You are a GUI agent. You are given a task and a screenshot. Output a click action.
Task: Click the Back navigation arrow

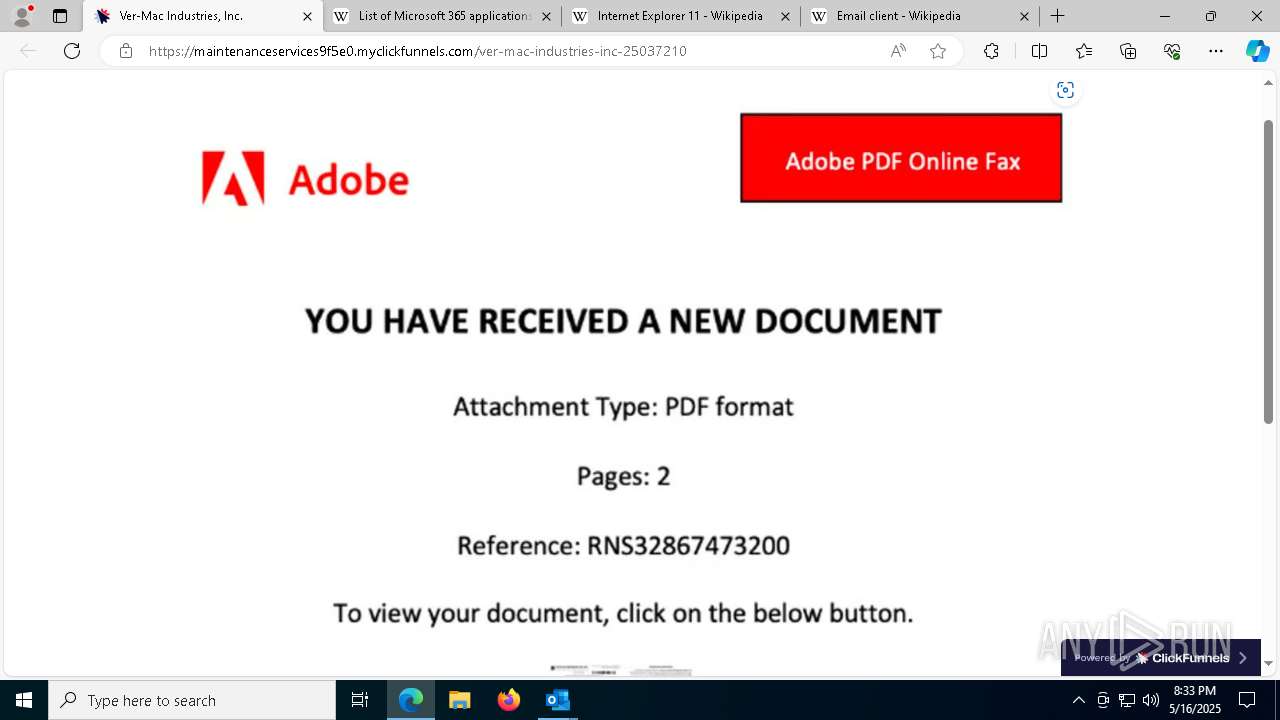(x=28, y=51)
